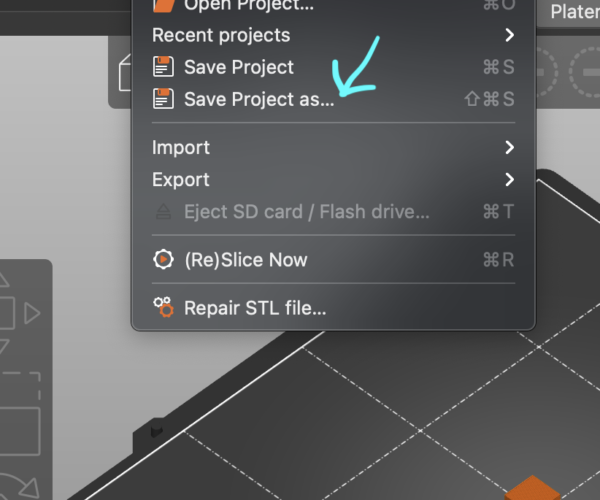Viewport: 600px width, 500px height.
Task: Click the greyed eject icon beside SD card
Action: click(x=163, y=212)
